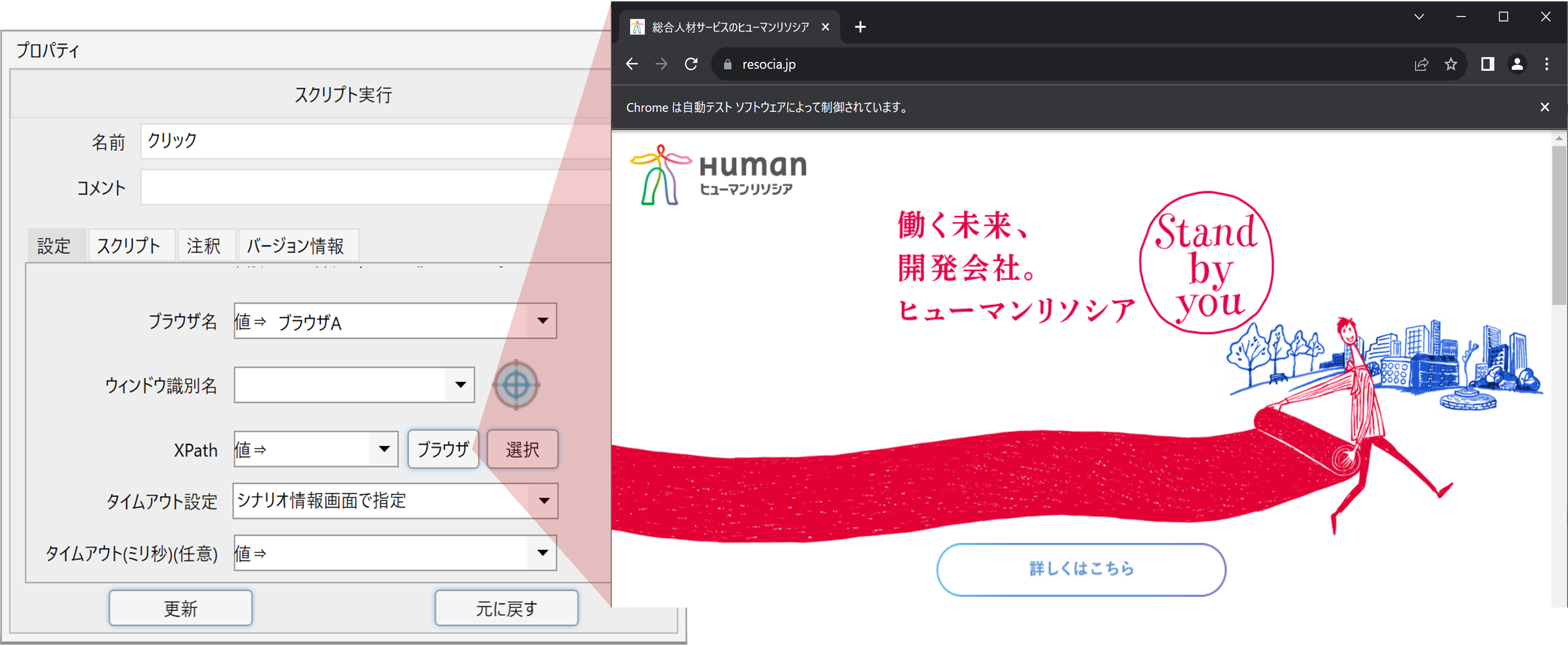Open the Chrome three-dot menu
This screenshot has width=1568, height=645.
pos(1547,64)
